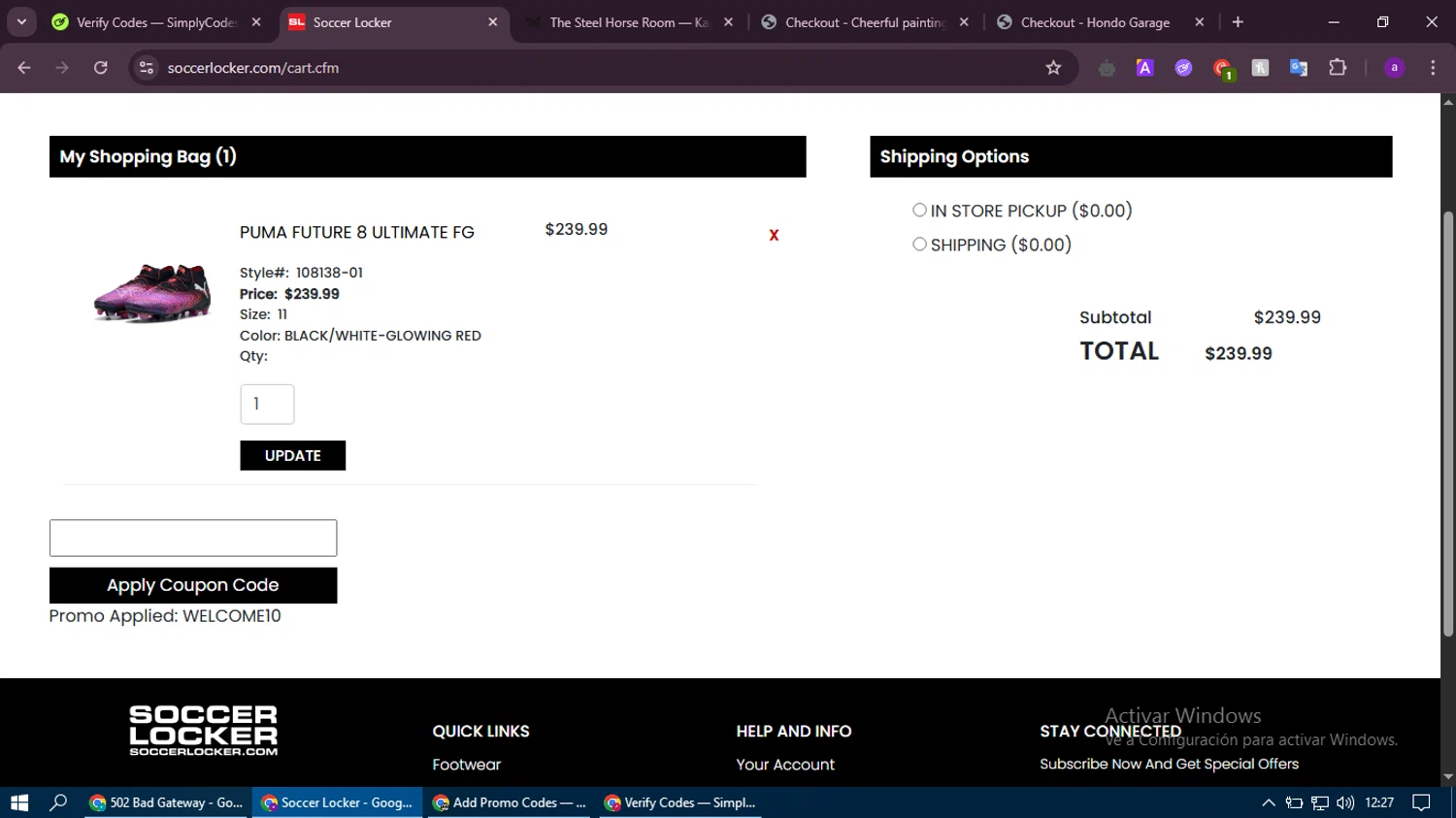Screen dimensions: 1456x818
Task: Click Apply Coupon Code button
Action: (x=193, y=585)
